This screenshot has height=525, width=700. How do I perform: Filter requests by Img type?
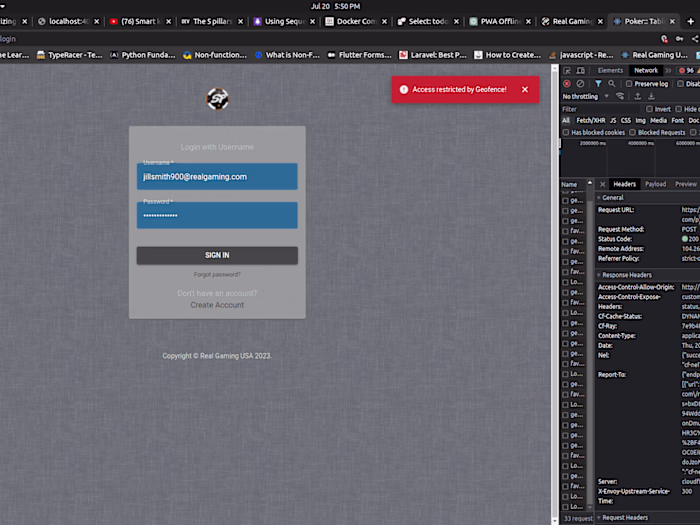pyautogui.click(x=641, y=121)
